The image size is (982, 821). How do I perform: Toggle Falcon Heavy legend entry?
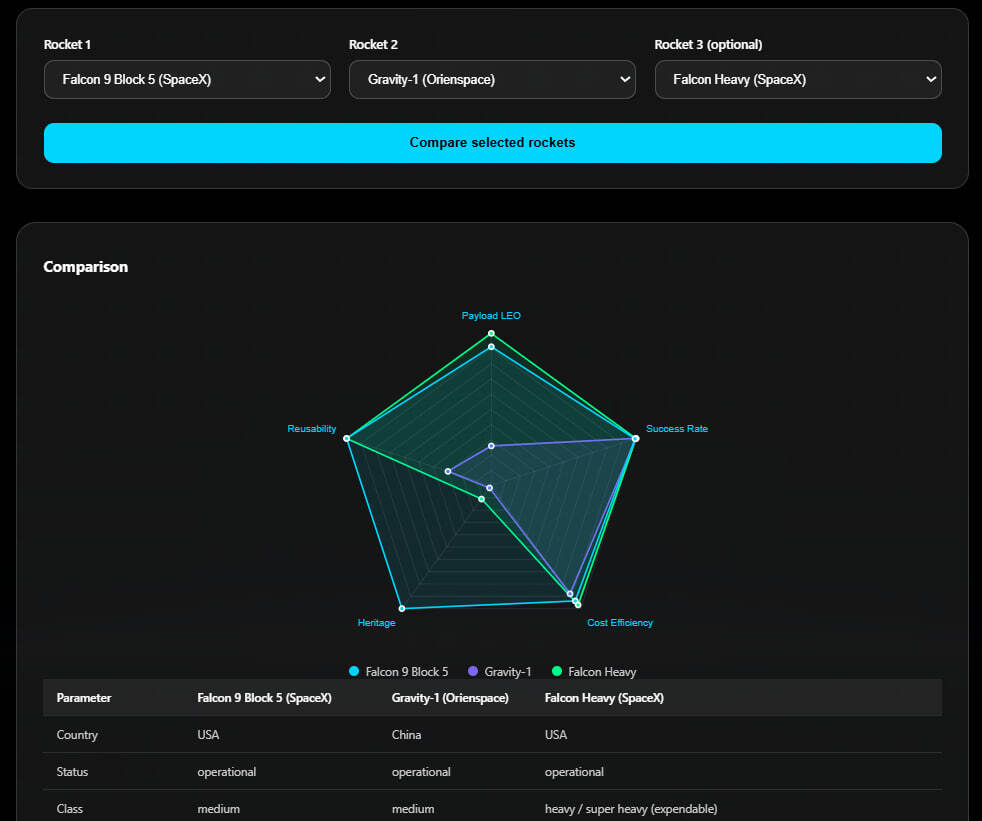(x=594, y=671)
